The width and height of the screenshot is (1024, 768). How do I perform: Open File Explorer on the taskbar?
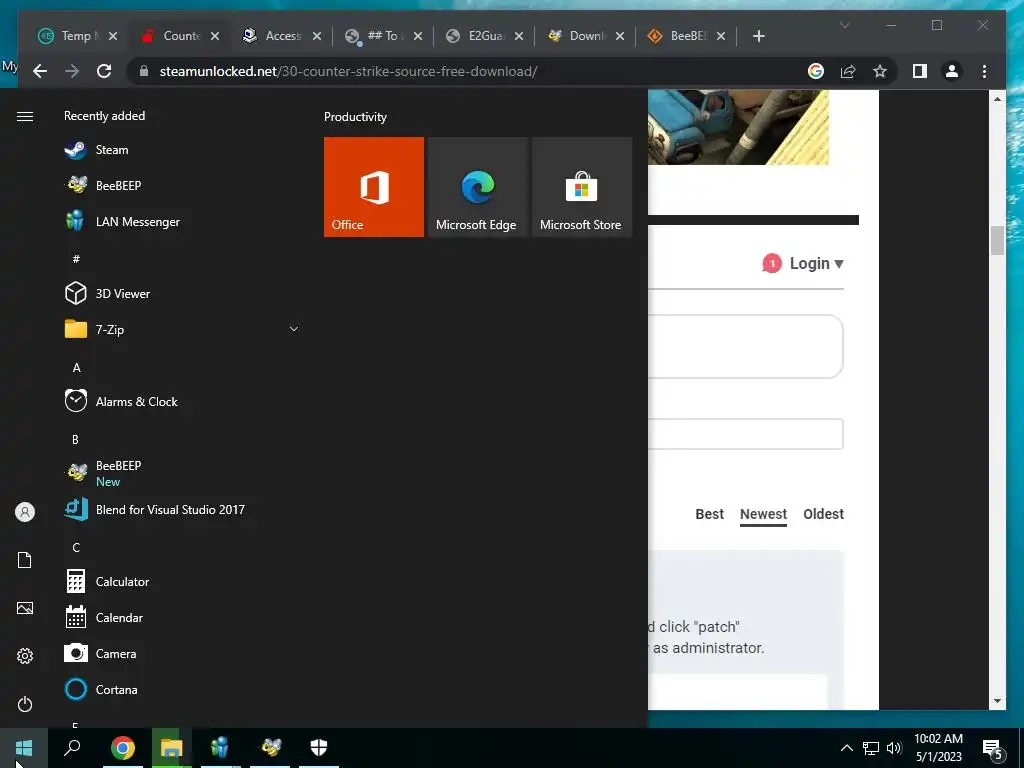click(x=172, y=748)
